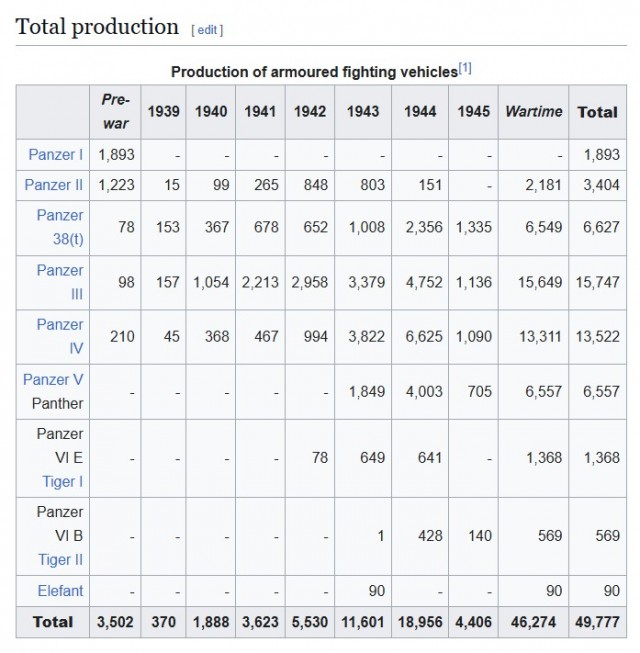Follow the Tiger I link
640x653 pixels.
pyautogui.click(x=62, y=481)
